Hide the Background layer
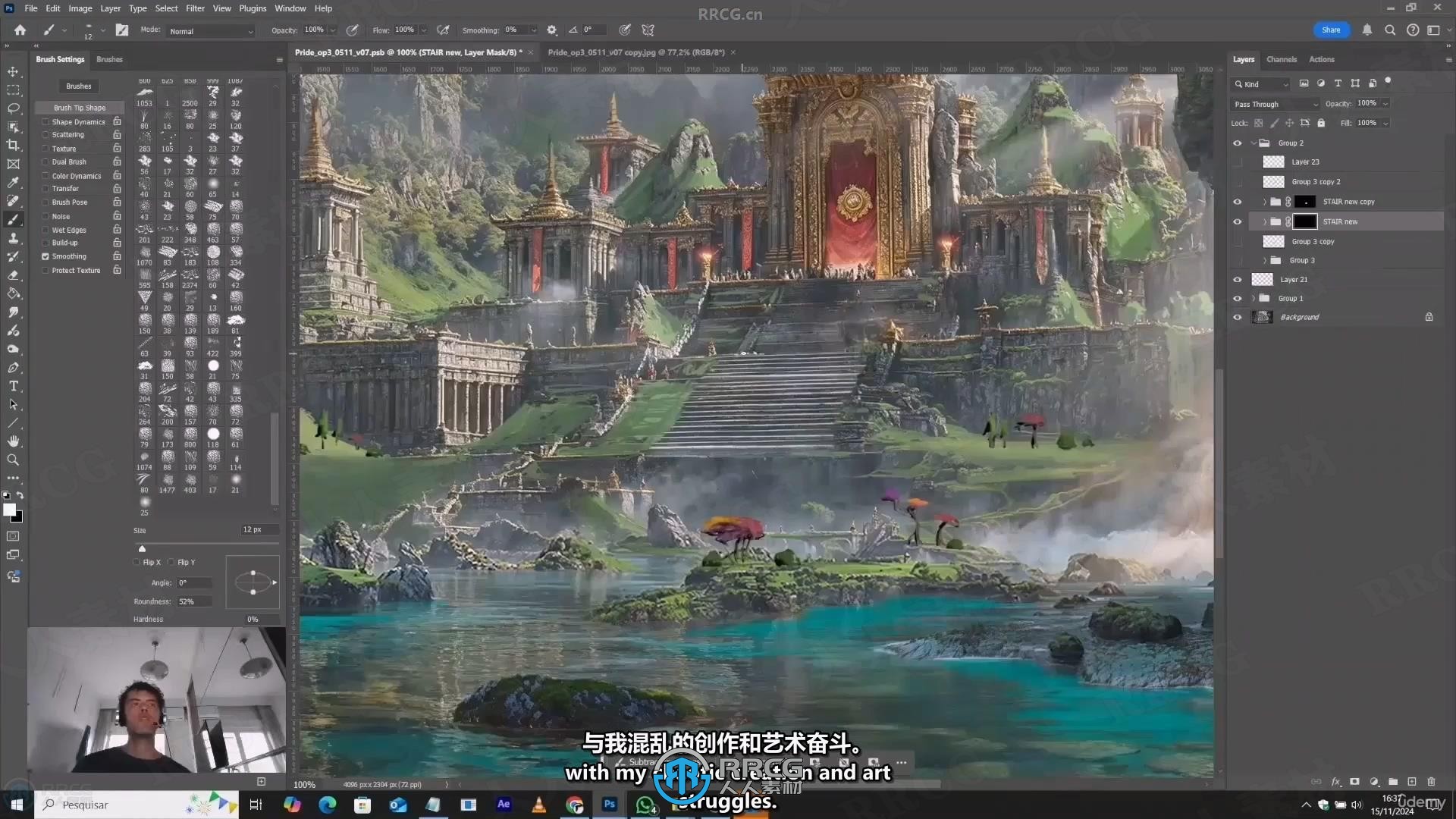Viewport: 1456px width, 819px height. coord(1238,317)
